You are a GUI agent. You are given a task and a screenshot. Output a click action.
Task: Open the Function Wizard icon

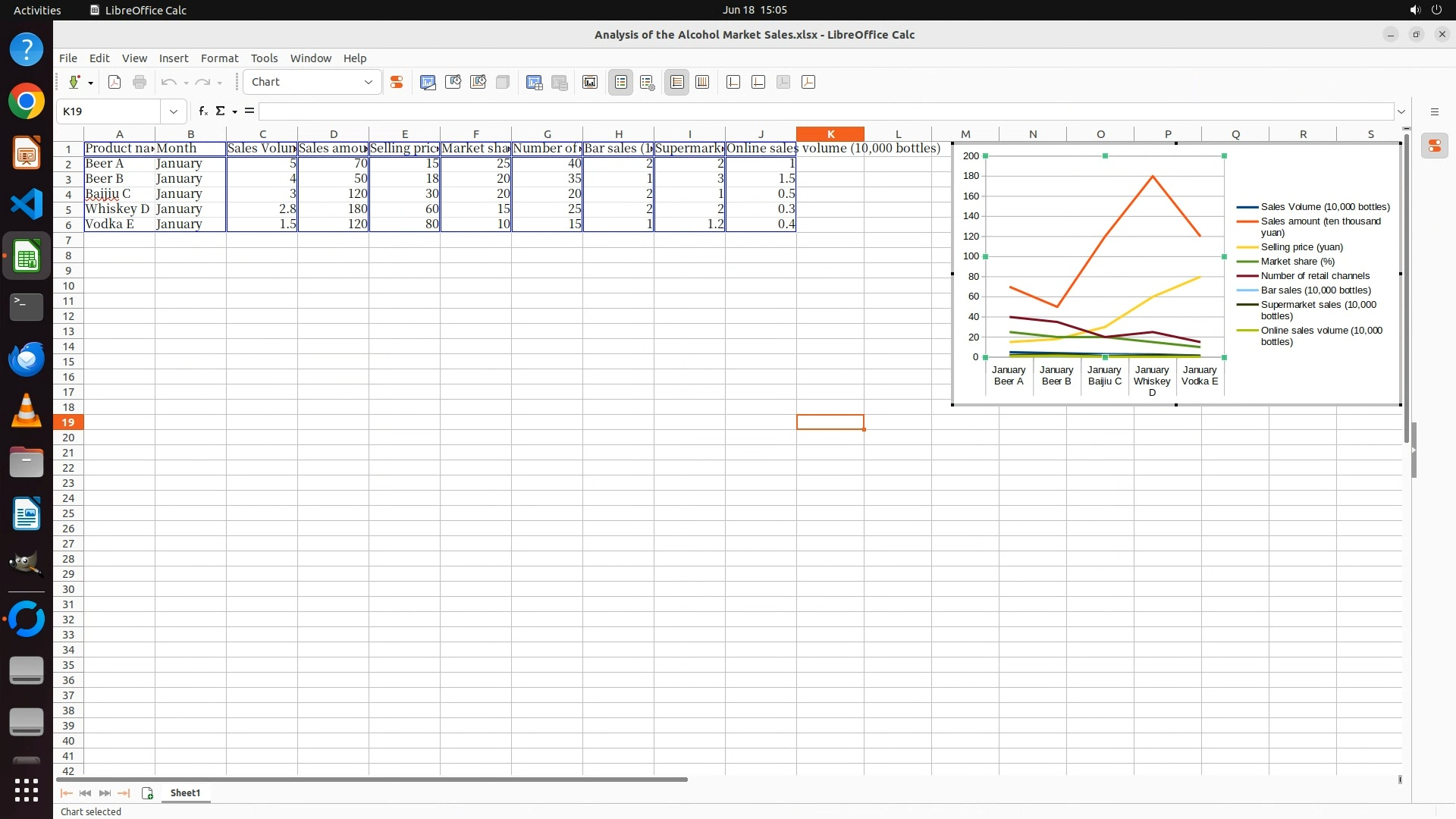click(x=202, y=111)
